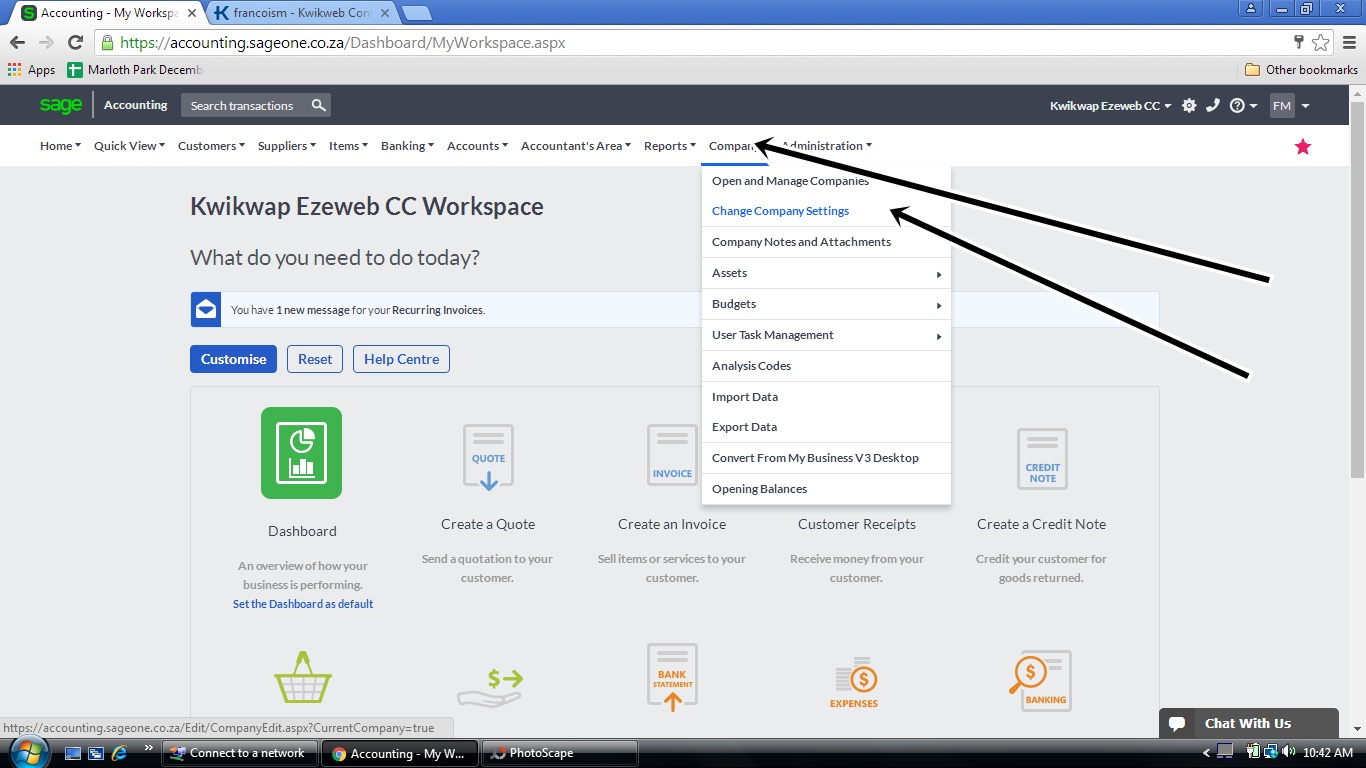Select Import Data menu item
The width and height of the screenshot is (1366, 768).
coord(826,397)
